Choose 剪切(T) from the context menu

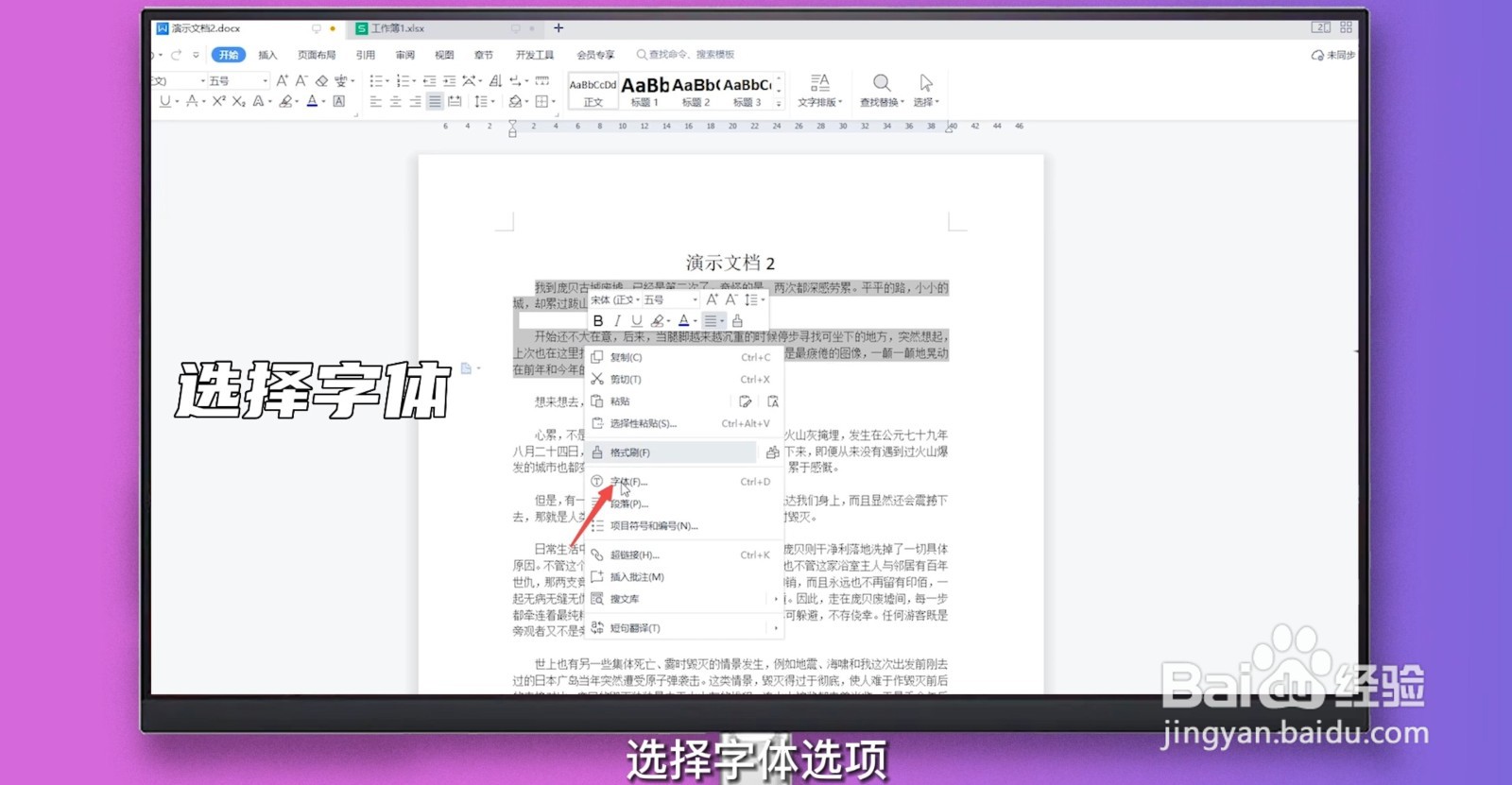pos(682,379)
